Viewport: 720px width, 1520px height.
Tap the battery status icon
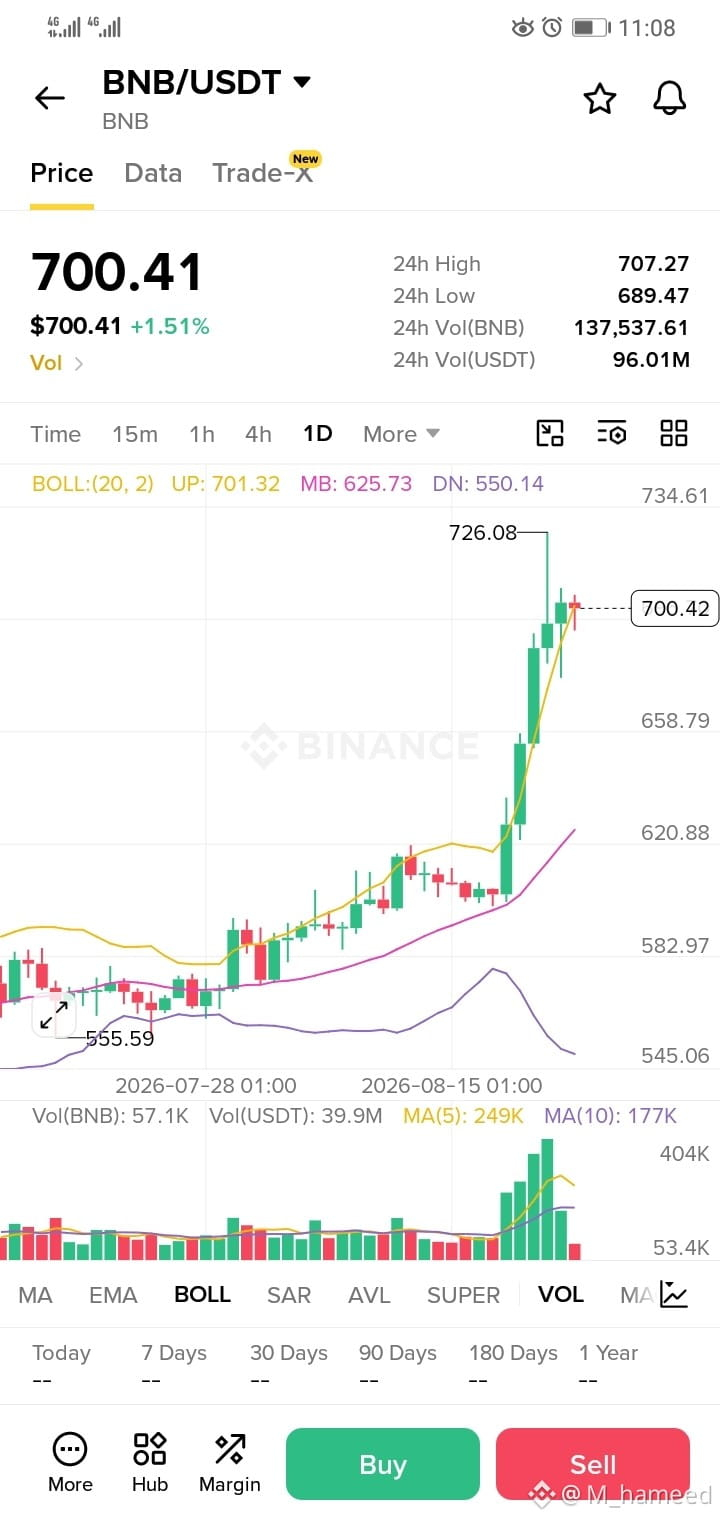591,27
